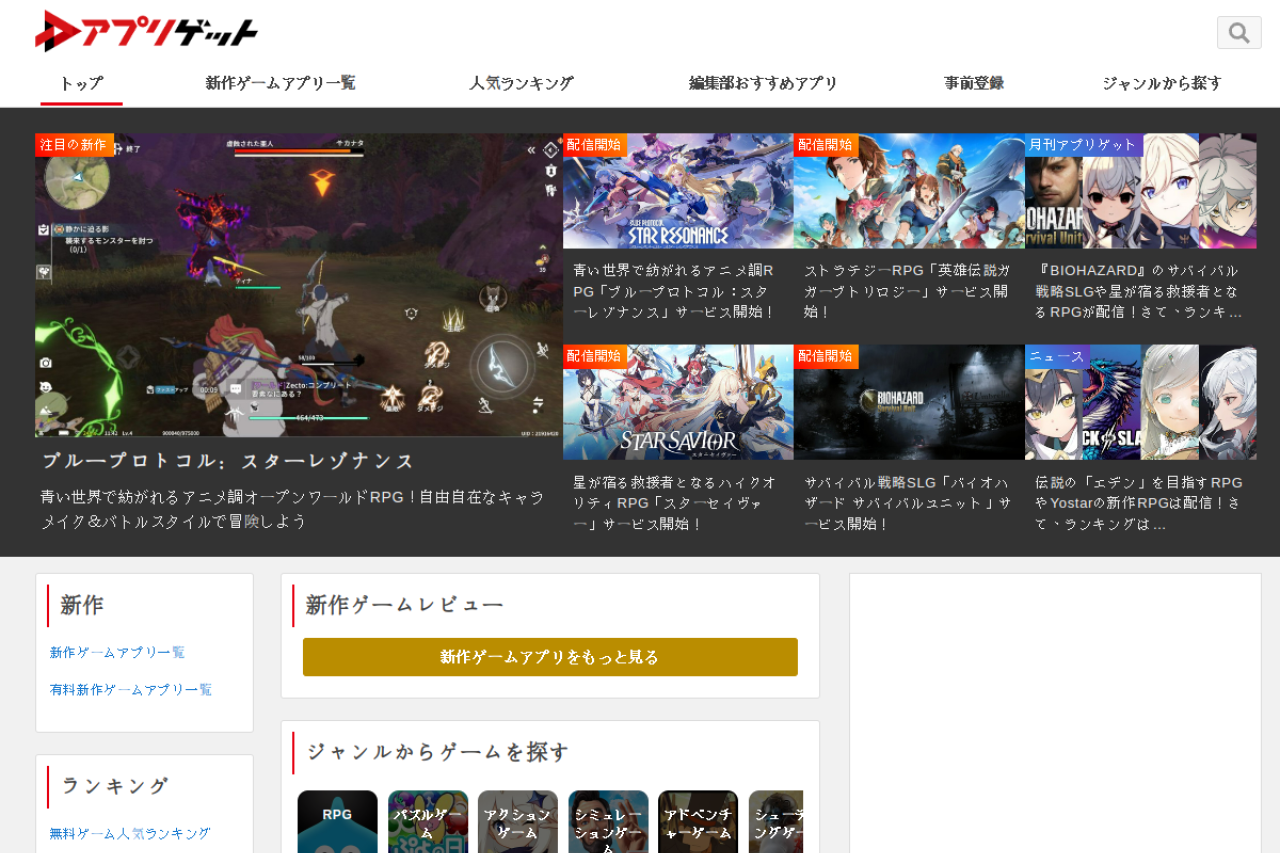The width and height of the screenshot is (1280, 853).
Task: Open the STAR SAVIOR article thumbnail
Action: point(678,402)
